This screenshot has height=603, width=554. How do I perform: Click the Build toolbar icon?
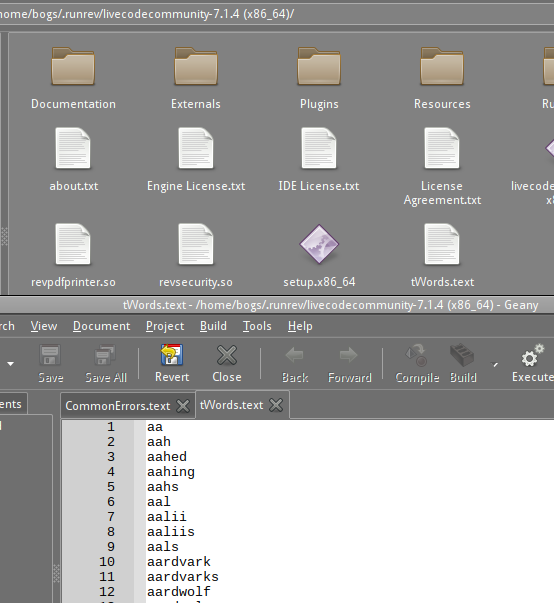462,355
